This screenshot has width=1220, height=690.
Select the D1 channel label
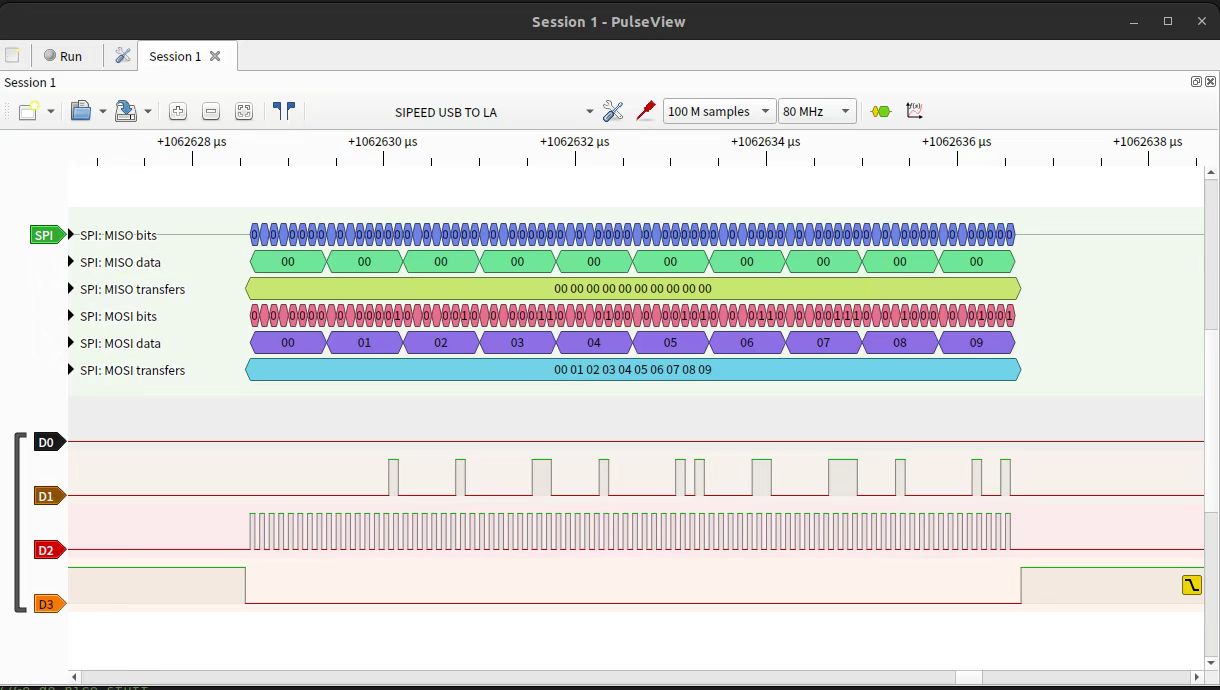[x=48, y=496]
